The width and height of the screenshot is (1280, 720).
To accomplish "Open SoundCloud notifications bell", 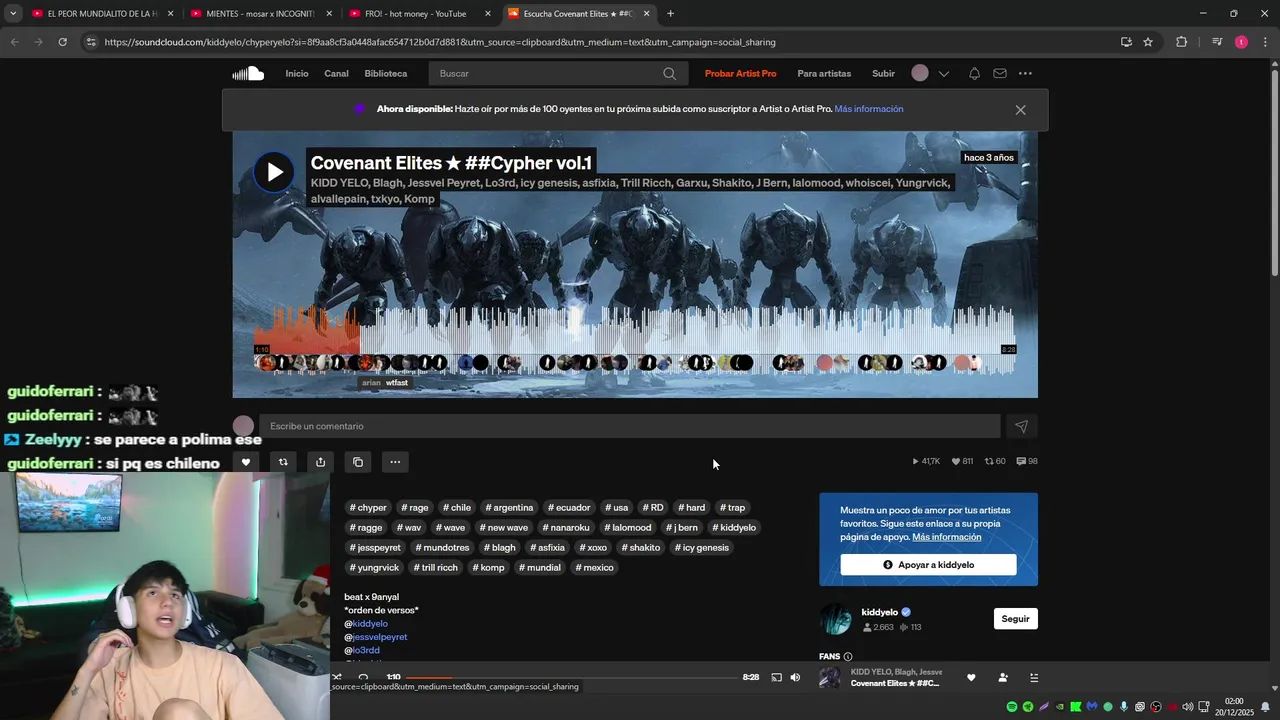I will click(x=974, y=73).
